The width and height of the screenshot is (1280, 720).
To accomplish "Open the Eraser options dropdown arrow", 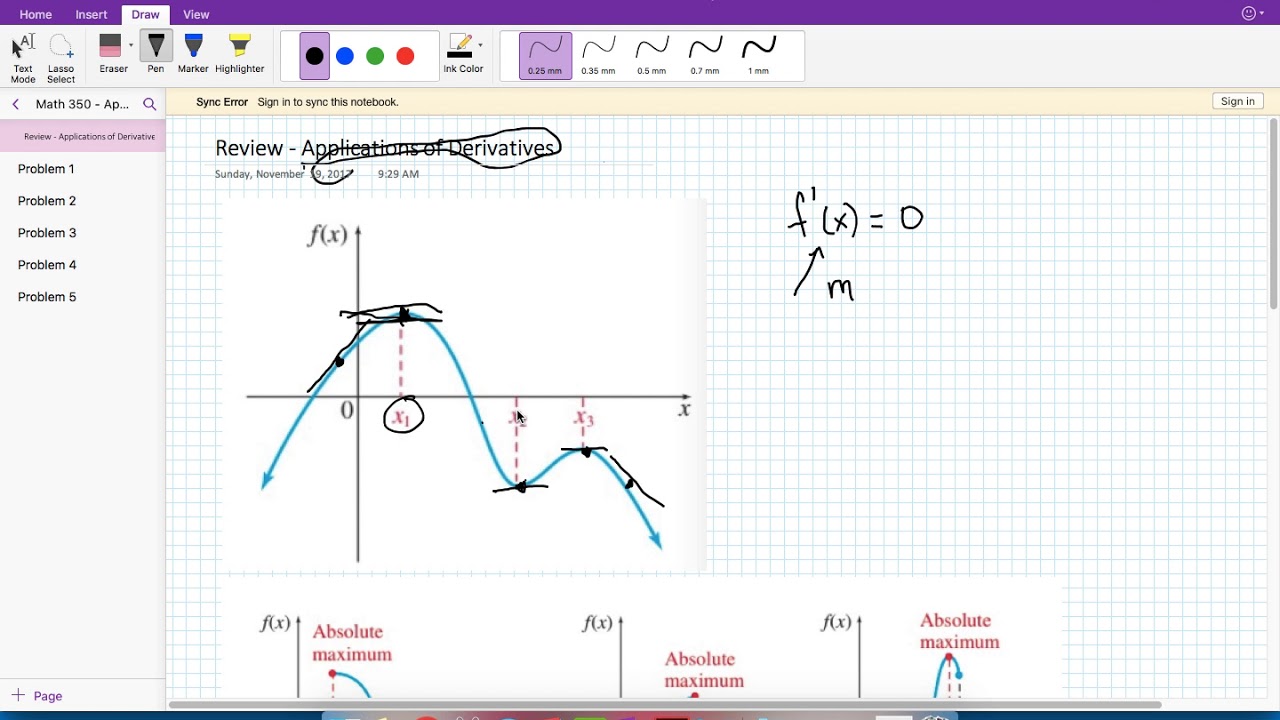I will tap(131, 46).
